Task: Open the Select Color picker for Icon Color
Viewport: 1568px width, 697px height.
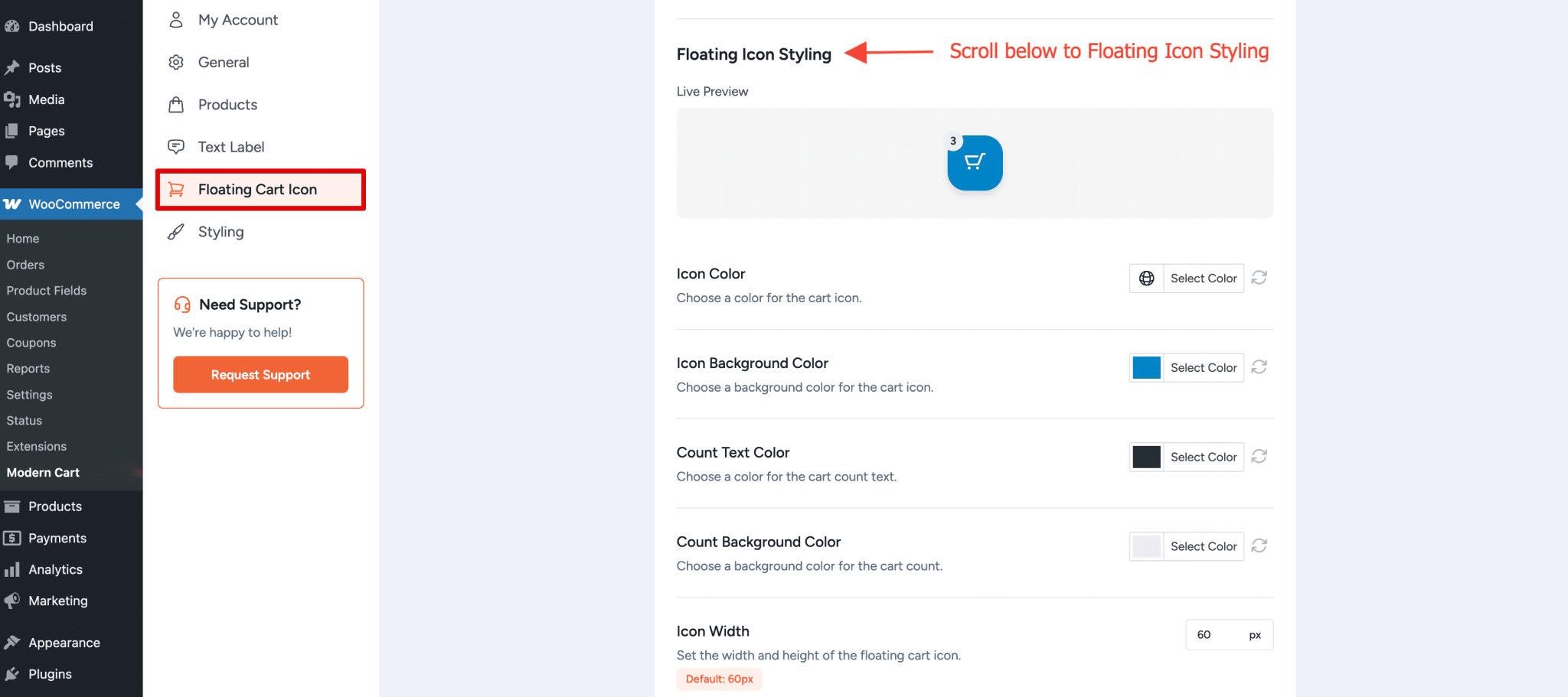Action: click(1203, 278)
